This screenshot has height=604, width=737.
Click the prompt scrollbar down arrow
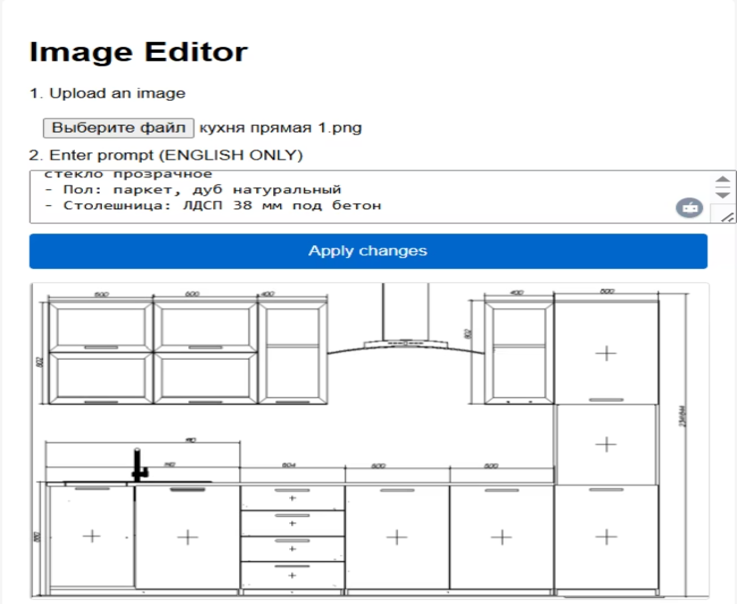(722, 196)
